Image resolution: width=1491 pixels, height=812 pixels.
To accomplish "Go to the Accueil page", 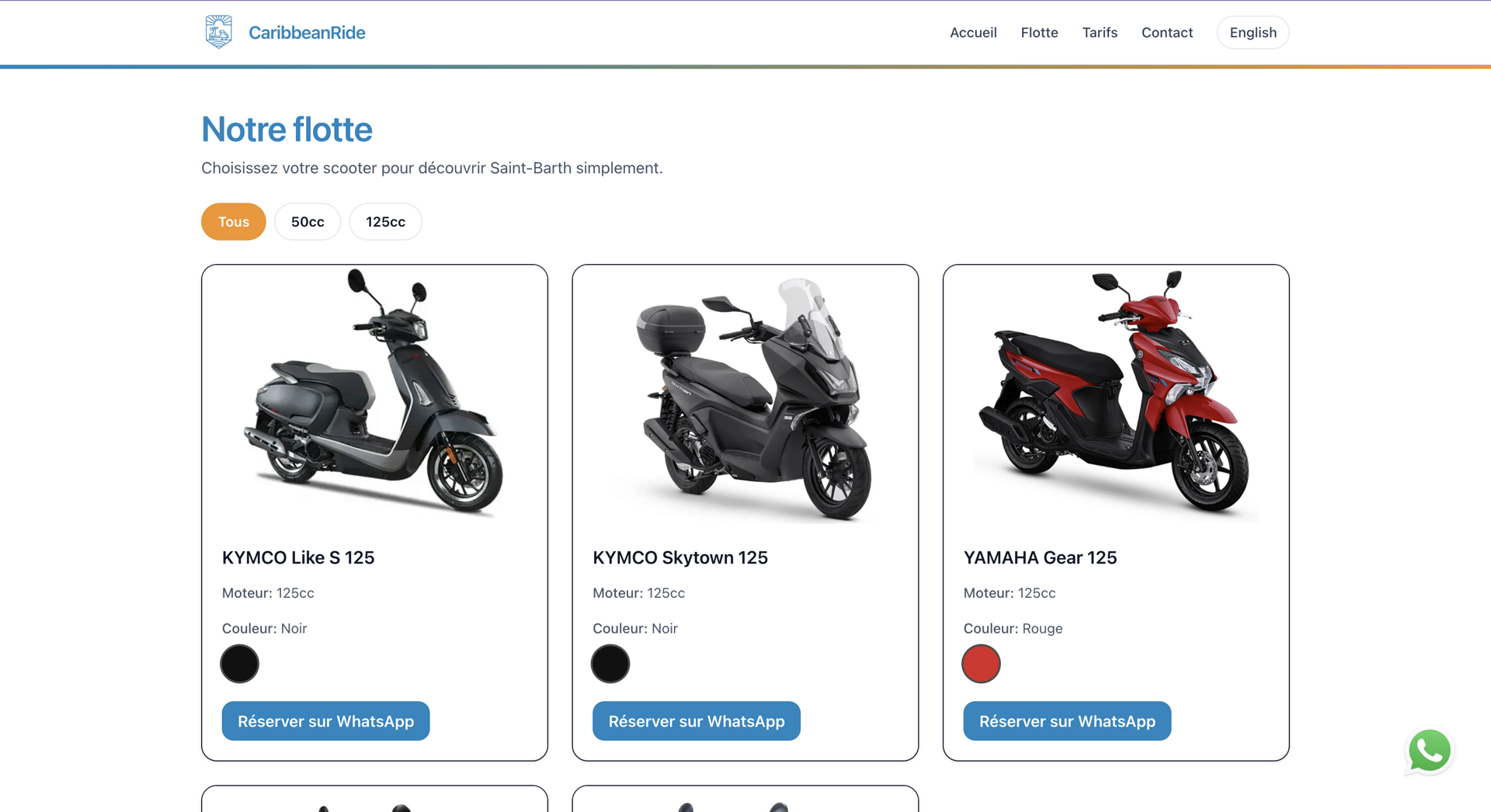I will click(973, 33).
